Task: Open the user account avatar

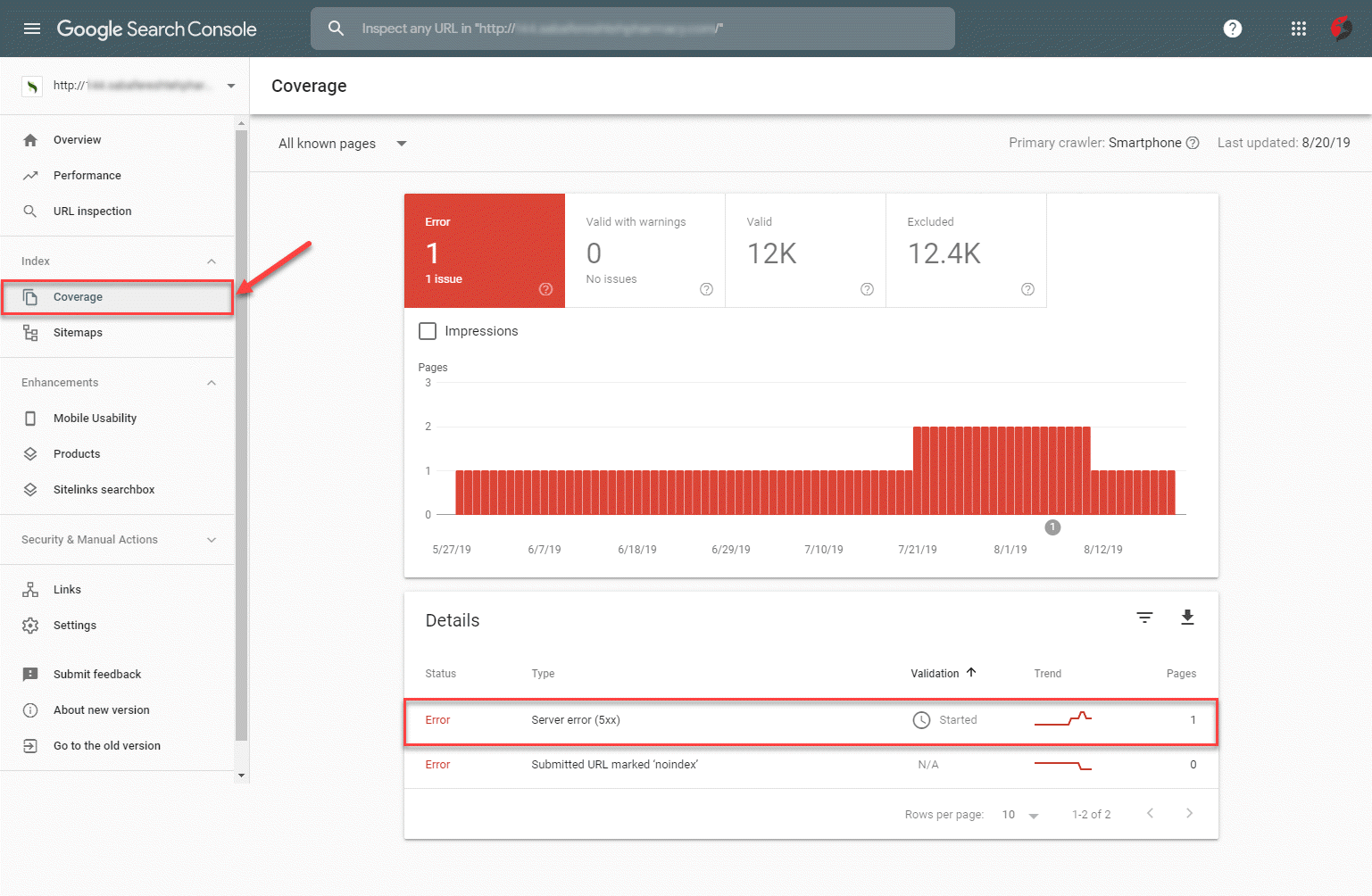Action: click(1341, 29)
